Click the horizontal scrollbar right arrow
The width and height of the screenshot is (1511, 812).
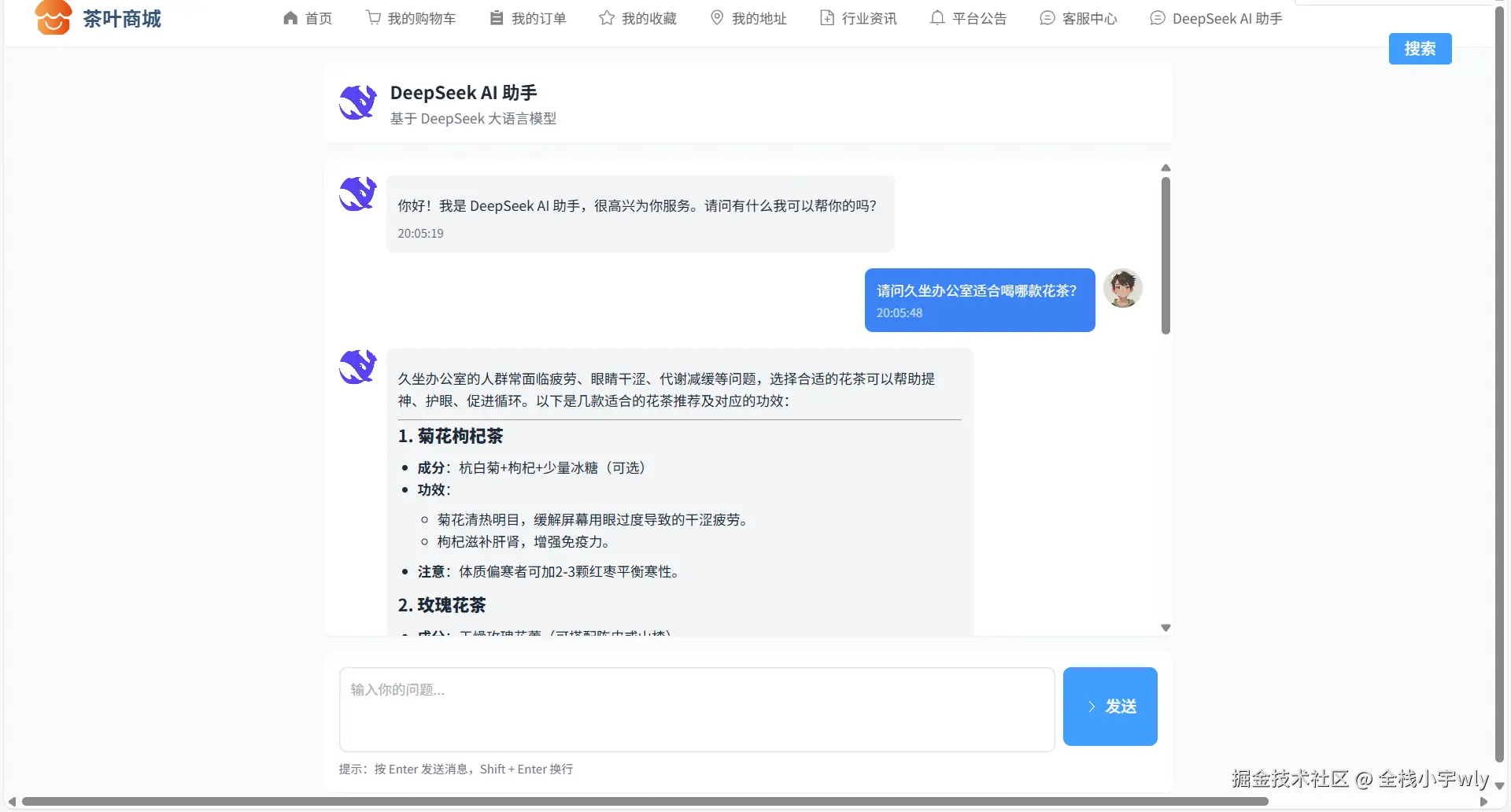coord(1483,802)
